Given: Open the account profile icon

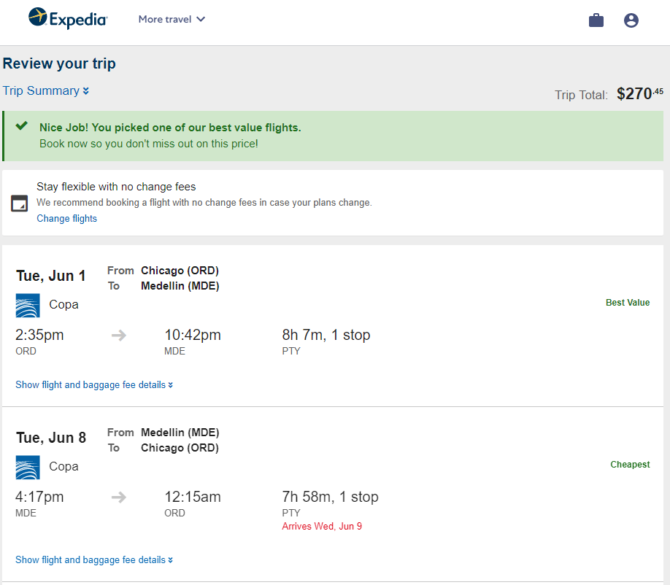Looking at the screenshot, I should [x=631, y=20].
